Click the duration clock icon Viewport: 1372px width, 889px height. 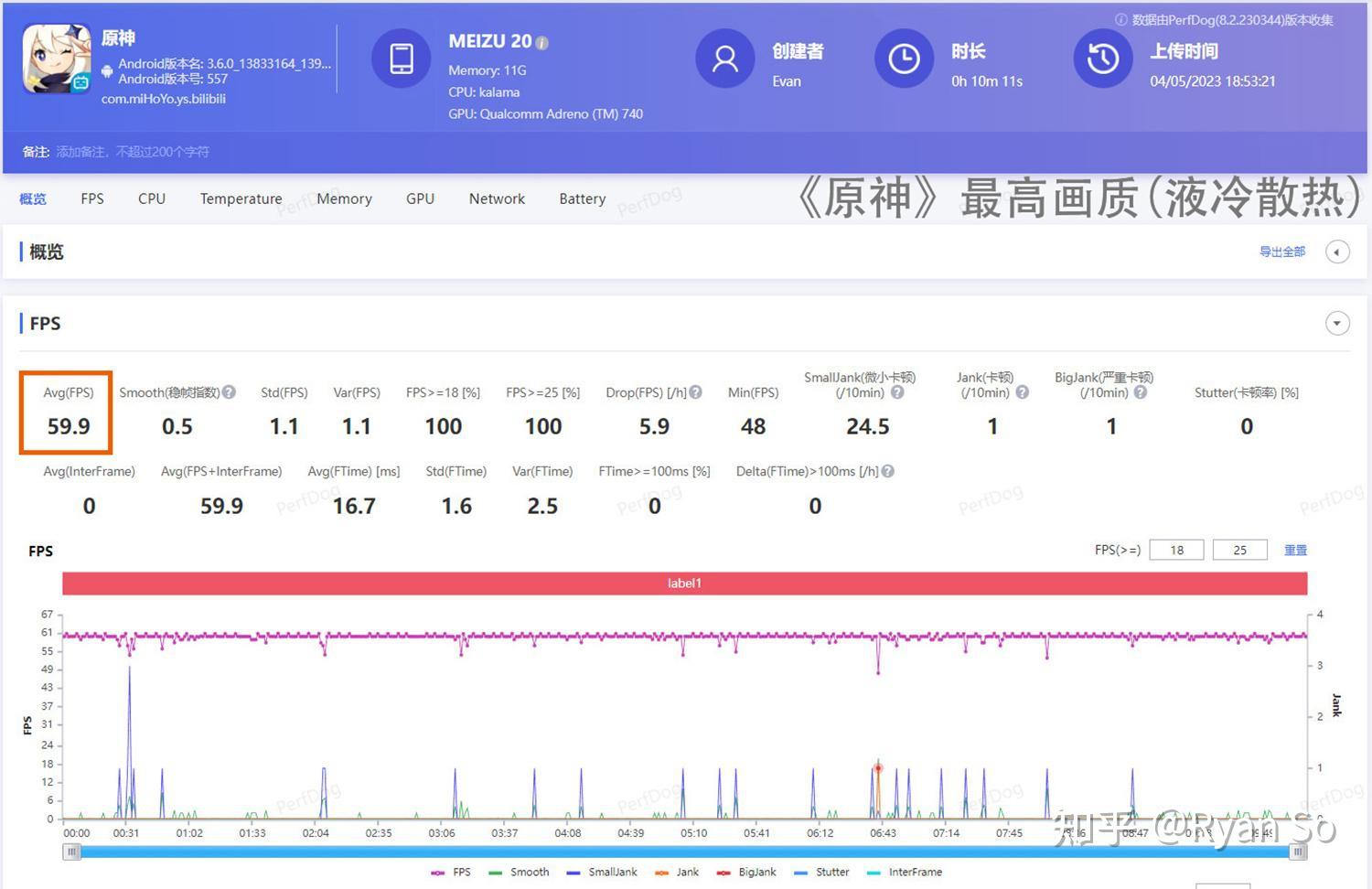(x=905, y=59)
